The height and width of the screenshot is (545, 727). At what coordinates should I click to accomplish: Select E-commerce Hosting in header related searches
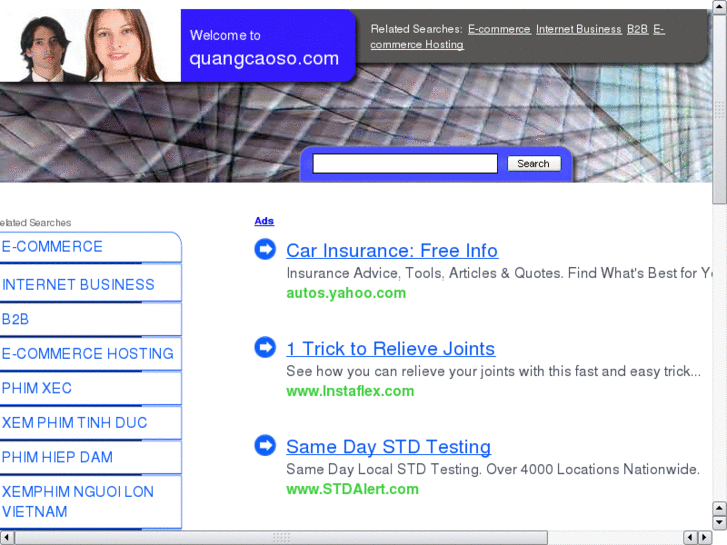(x=417, y=45)
